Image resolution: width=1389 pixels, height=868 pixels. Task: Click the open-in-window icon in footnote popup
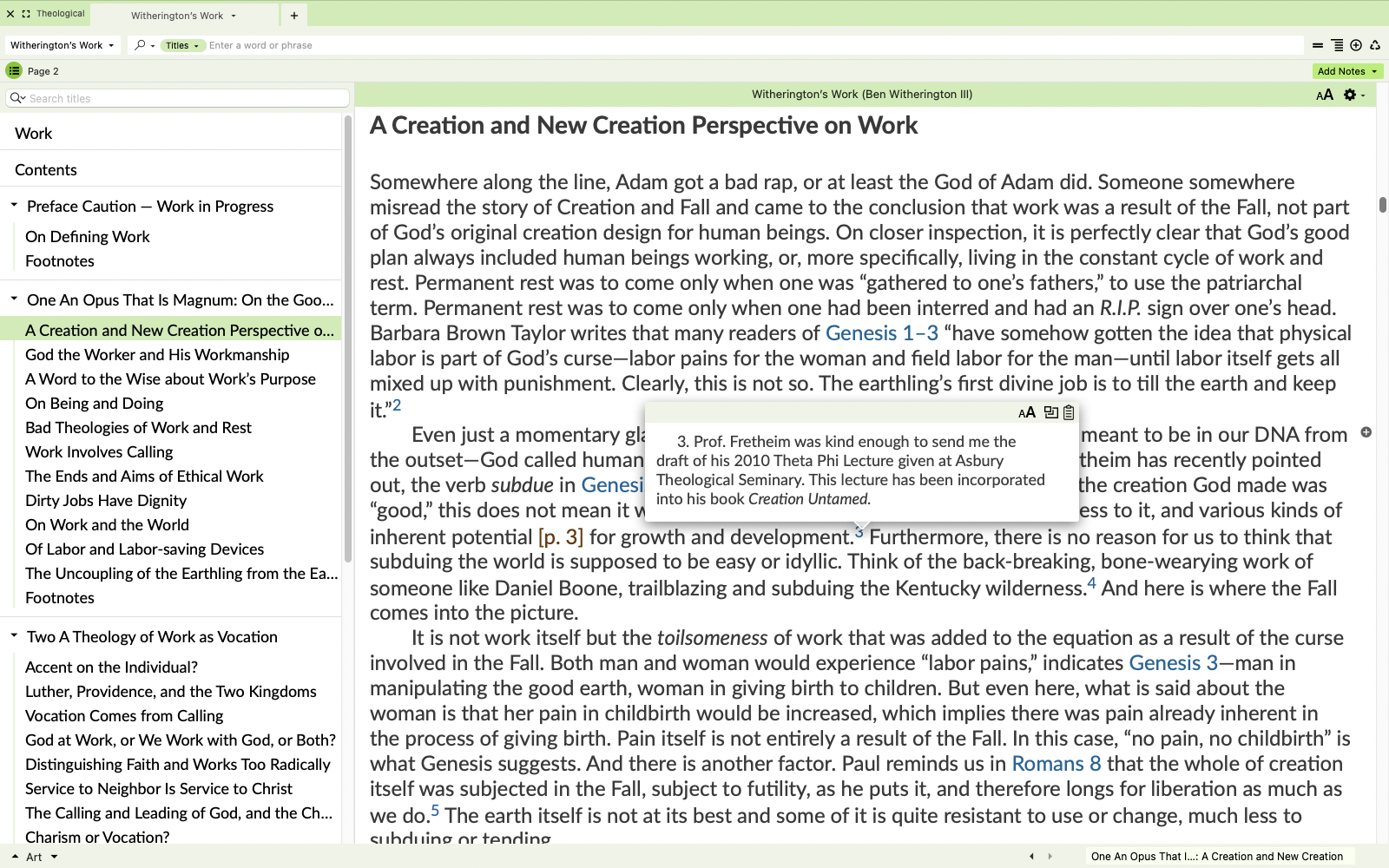(1050, 413)
